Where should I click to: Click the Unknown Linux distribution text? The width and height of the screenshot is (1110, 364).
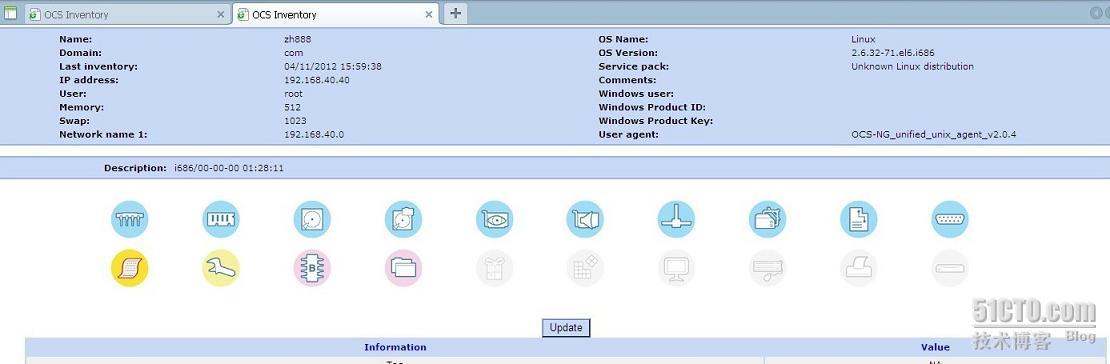912,67
